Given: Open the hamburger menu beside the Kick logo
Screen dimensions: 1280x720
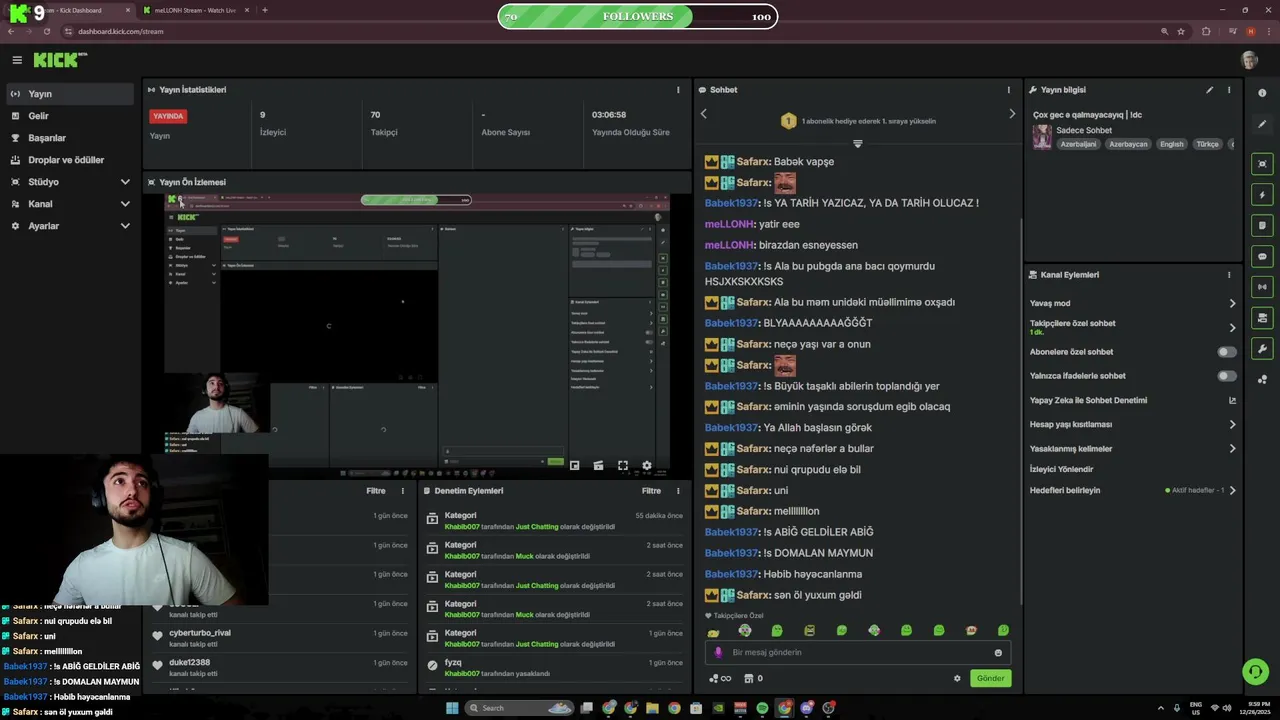Looking at the screenshot, I should coord(17,60).
